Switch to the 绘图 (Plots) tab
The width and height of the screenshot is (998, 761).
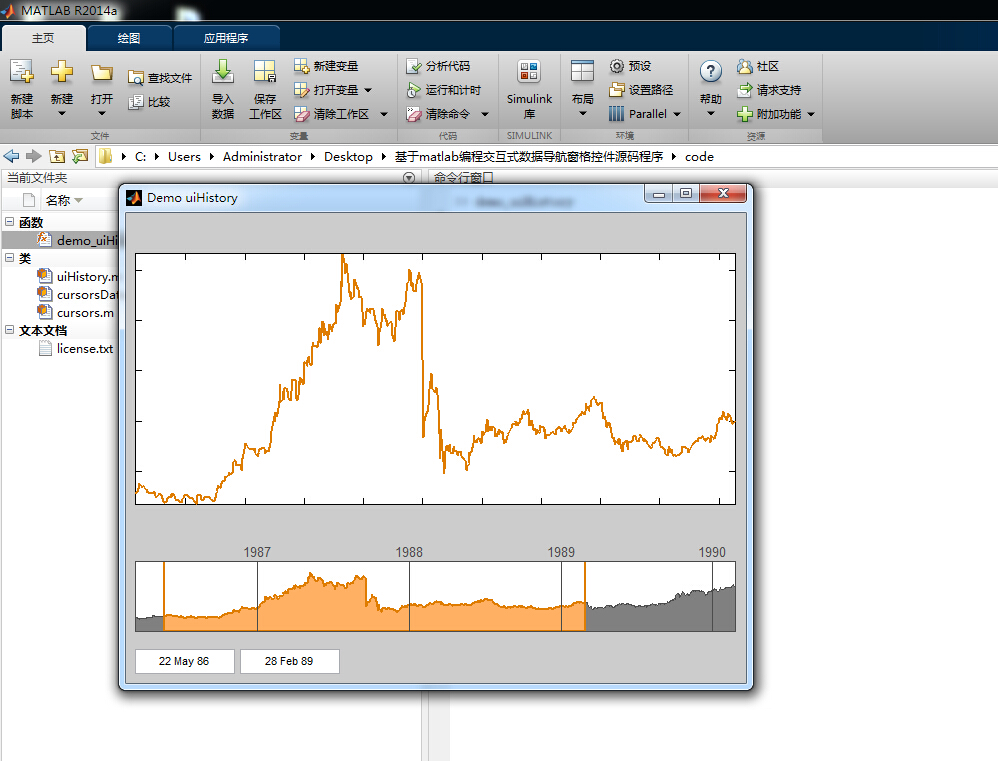[x=129, y=38]
